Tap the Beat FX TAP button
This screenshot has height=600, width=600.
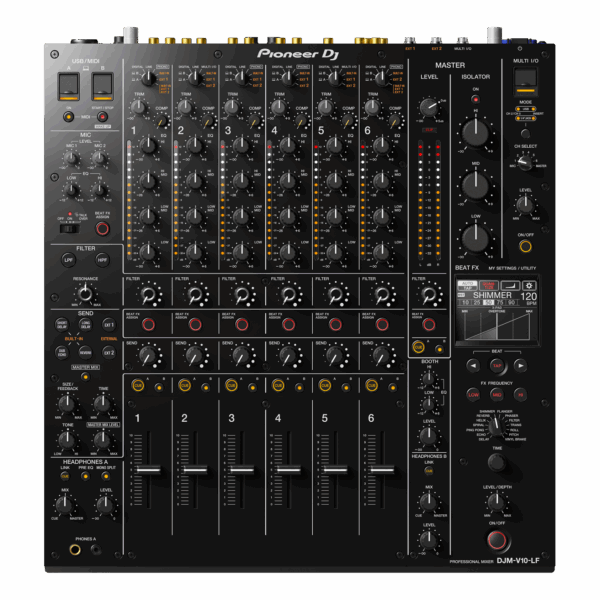click(x=497, y=365)
